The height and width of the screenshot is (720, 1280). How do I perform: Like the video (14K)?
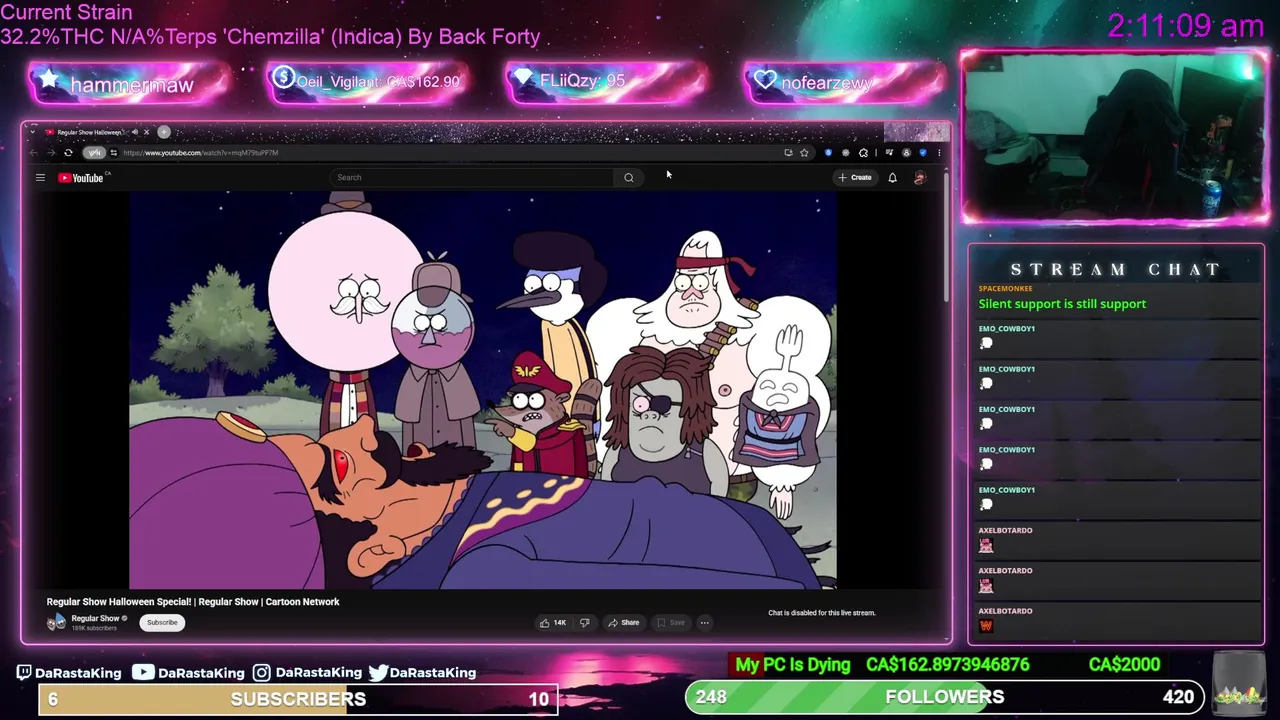click(553, 623)
